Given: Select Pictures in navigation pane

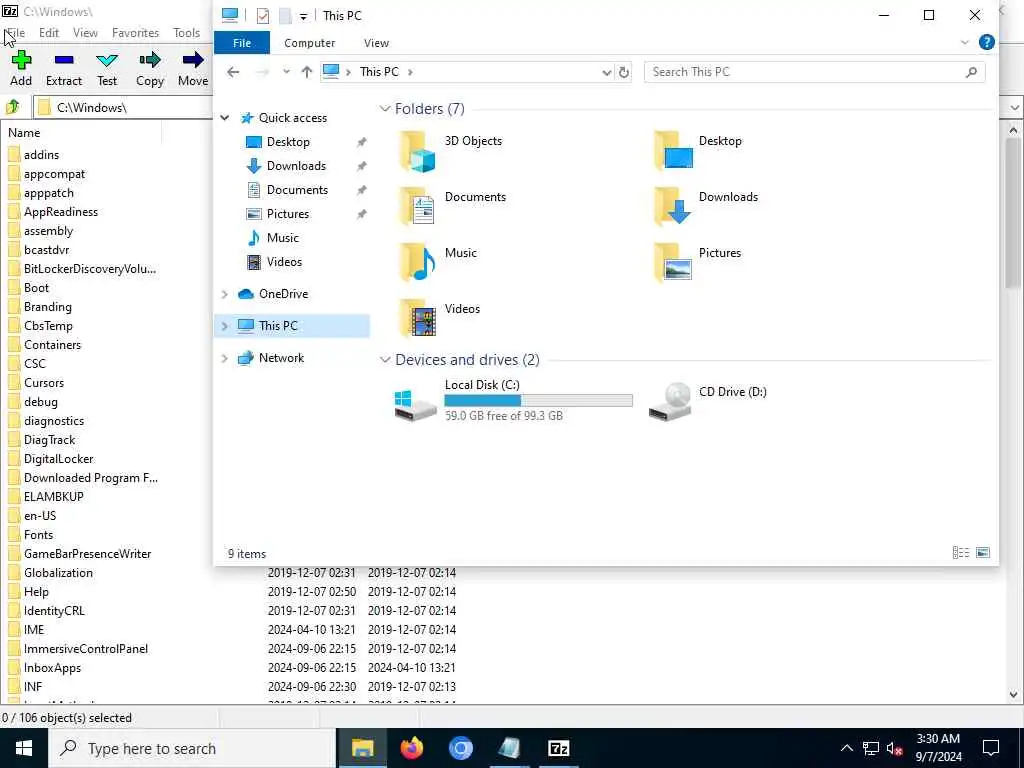Looking at the screenshot, I should pyautogui.click(x=287, y=214).
